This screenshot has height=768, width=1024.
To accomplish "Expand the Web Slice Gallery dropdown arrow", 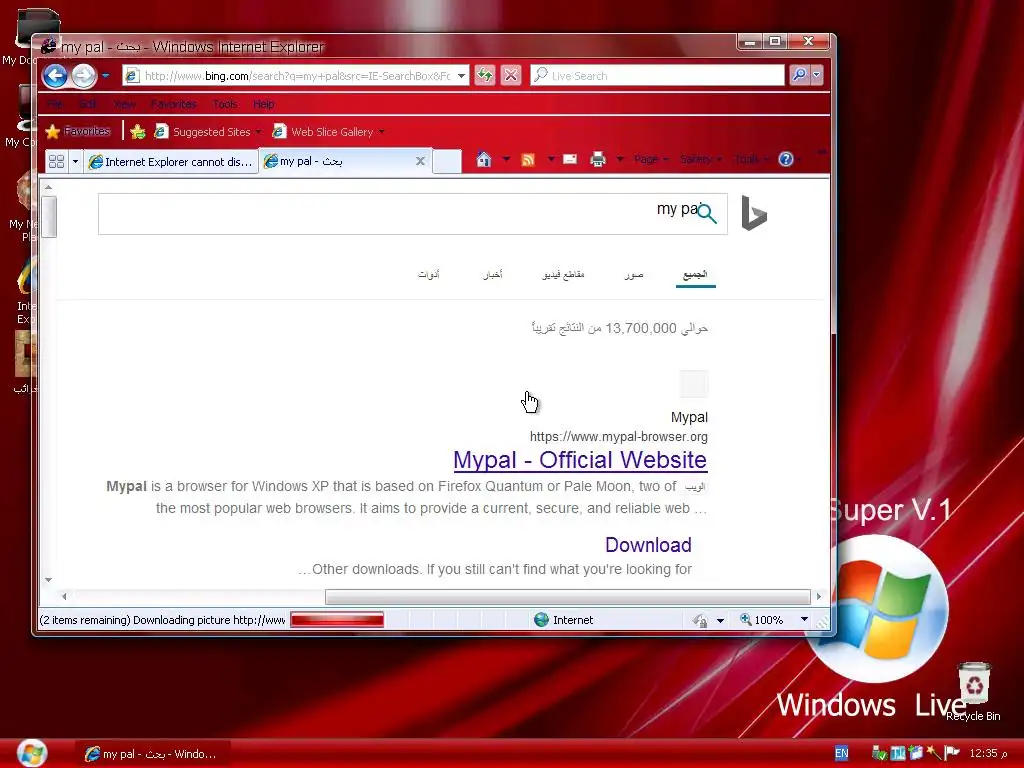I will coord(381,132).
